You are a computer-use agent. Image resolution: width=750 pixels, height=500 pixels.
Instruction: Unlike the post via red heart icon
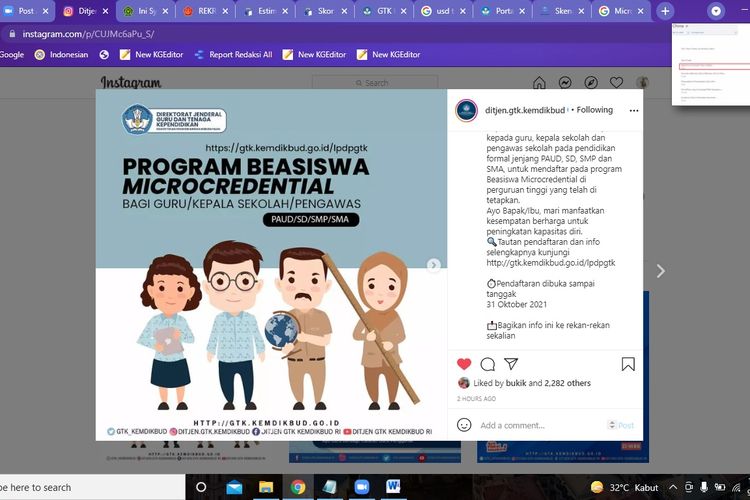point(464,364)
